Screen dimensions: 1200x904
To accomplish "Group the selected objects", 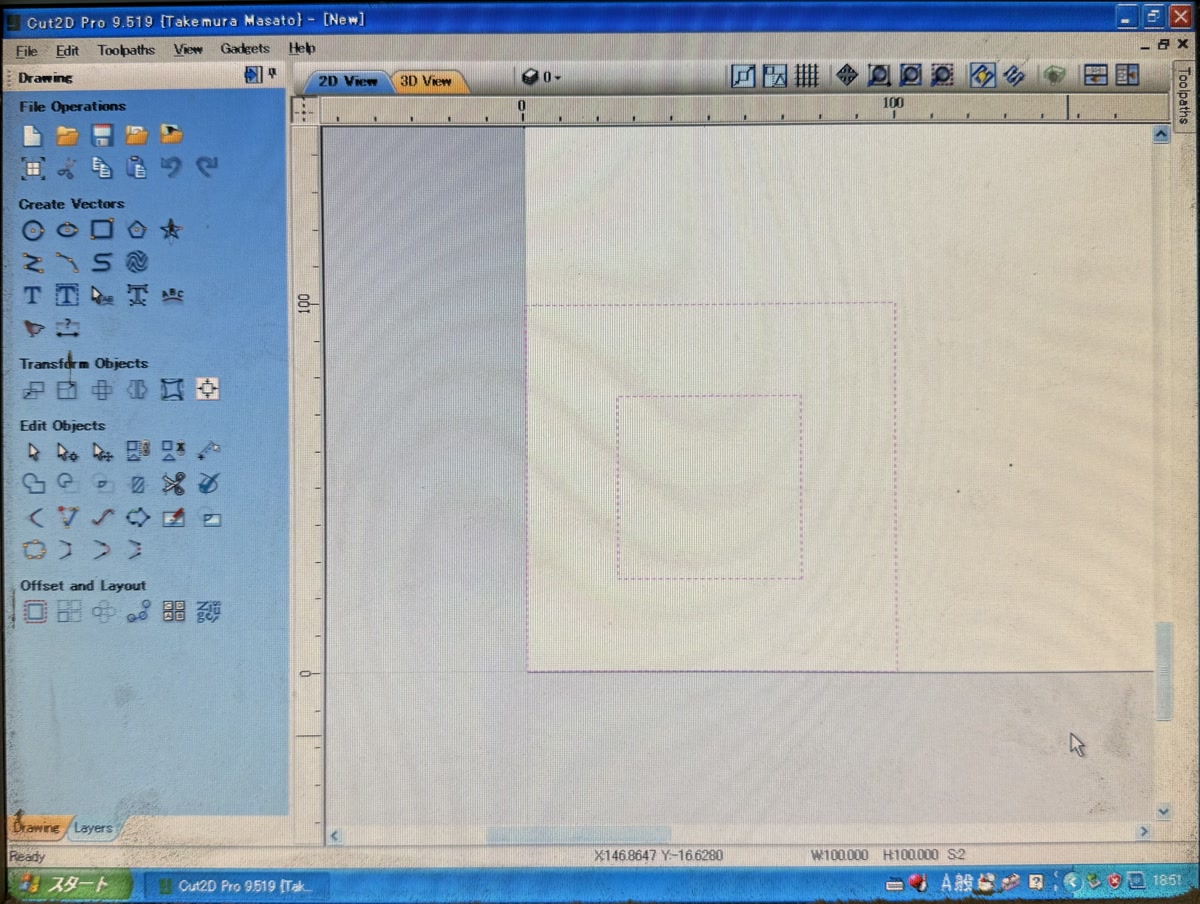I will [x=137, y=452].
